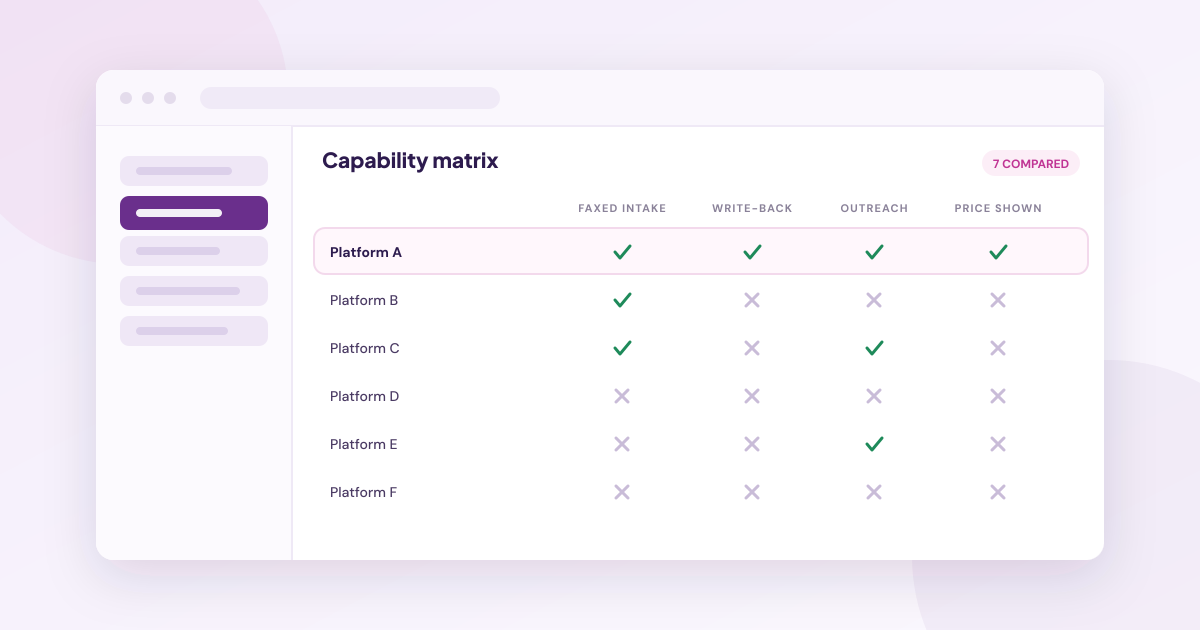Click Platform C Outreach checkmark

pyautogui.click(x=874, y=348)
